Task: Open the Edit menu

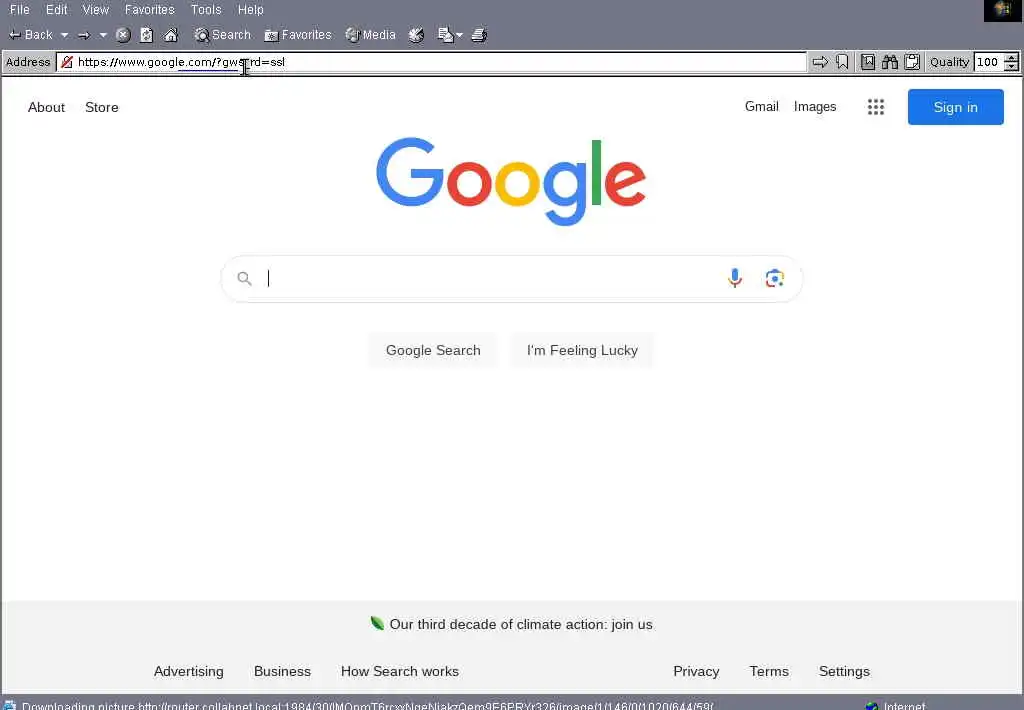Action: (56, 10)
